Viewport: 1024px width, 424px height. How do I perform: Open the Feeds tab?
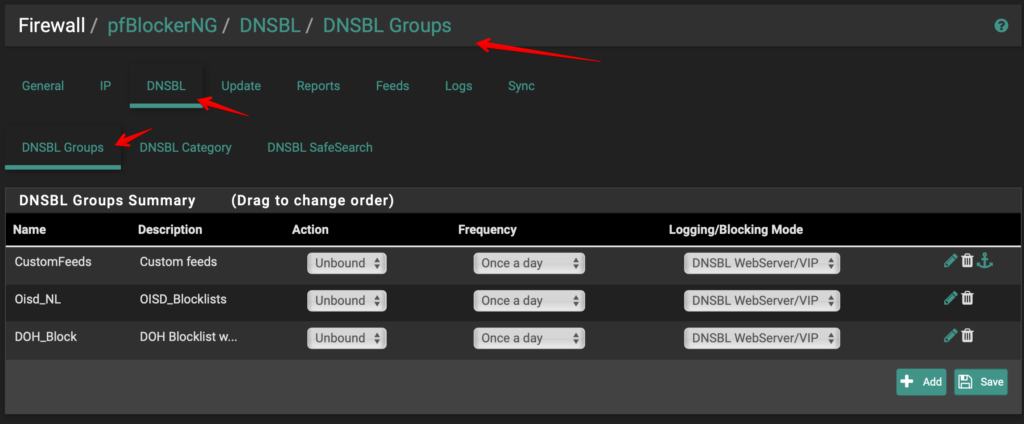[392, 86]
